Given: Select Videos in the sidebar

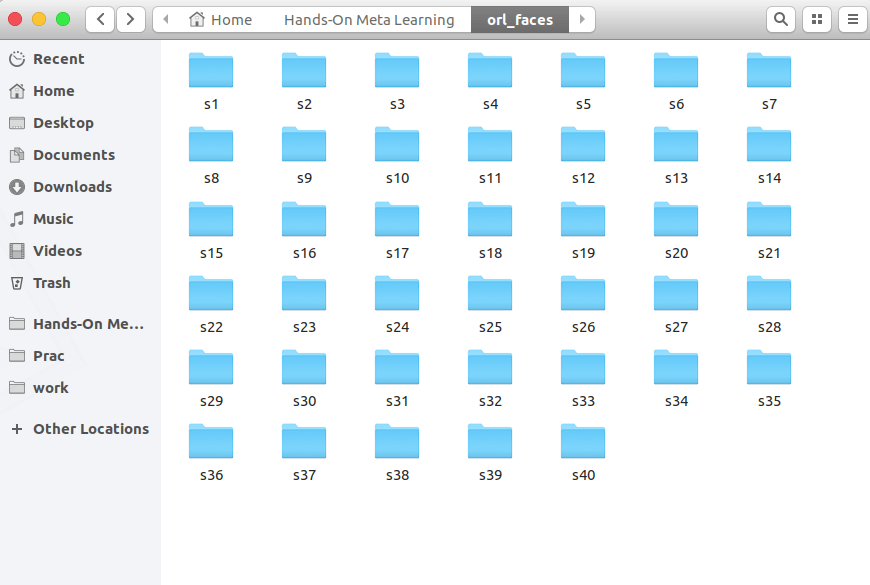Looking at the screenshot, I should coord(57,251).
